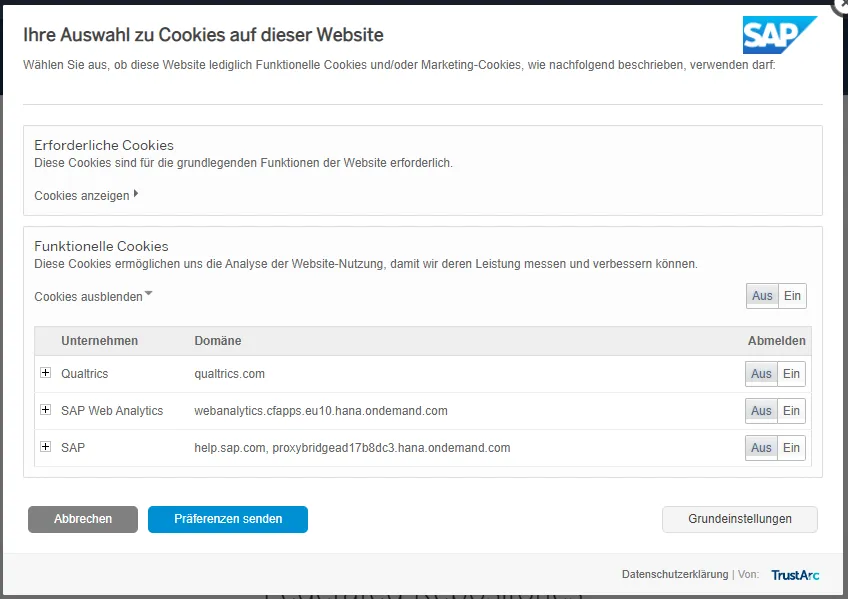Close the cookie dialog with X
848x599 pixels.
coord(841,5)
